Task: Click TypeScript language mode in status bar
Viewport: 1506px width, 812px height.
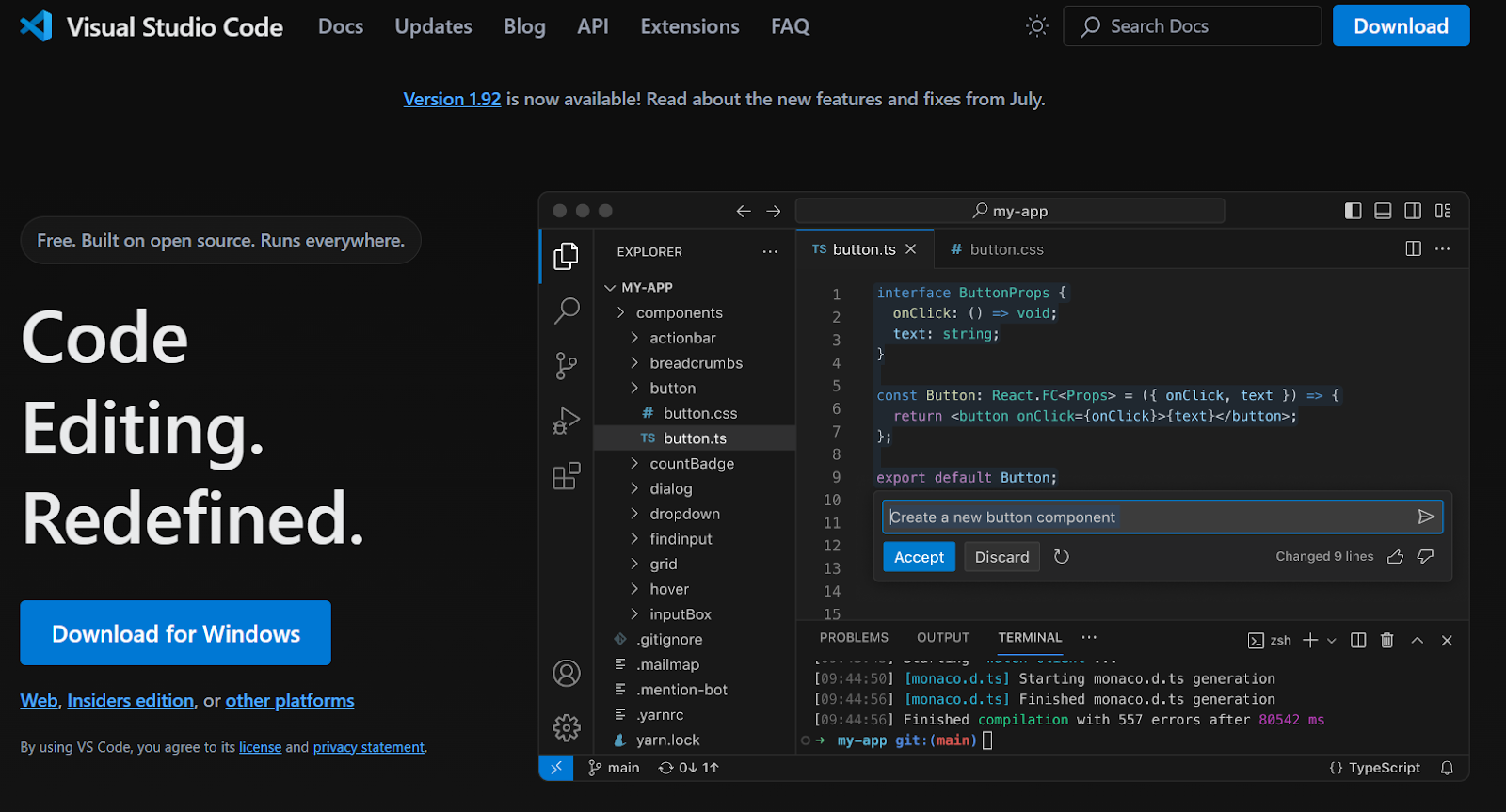Action: [1374, 768]
